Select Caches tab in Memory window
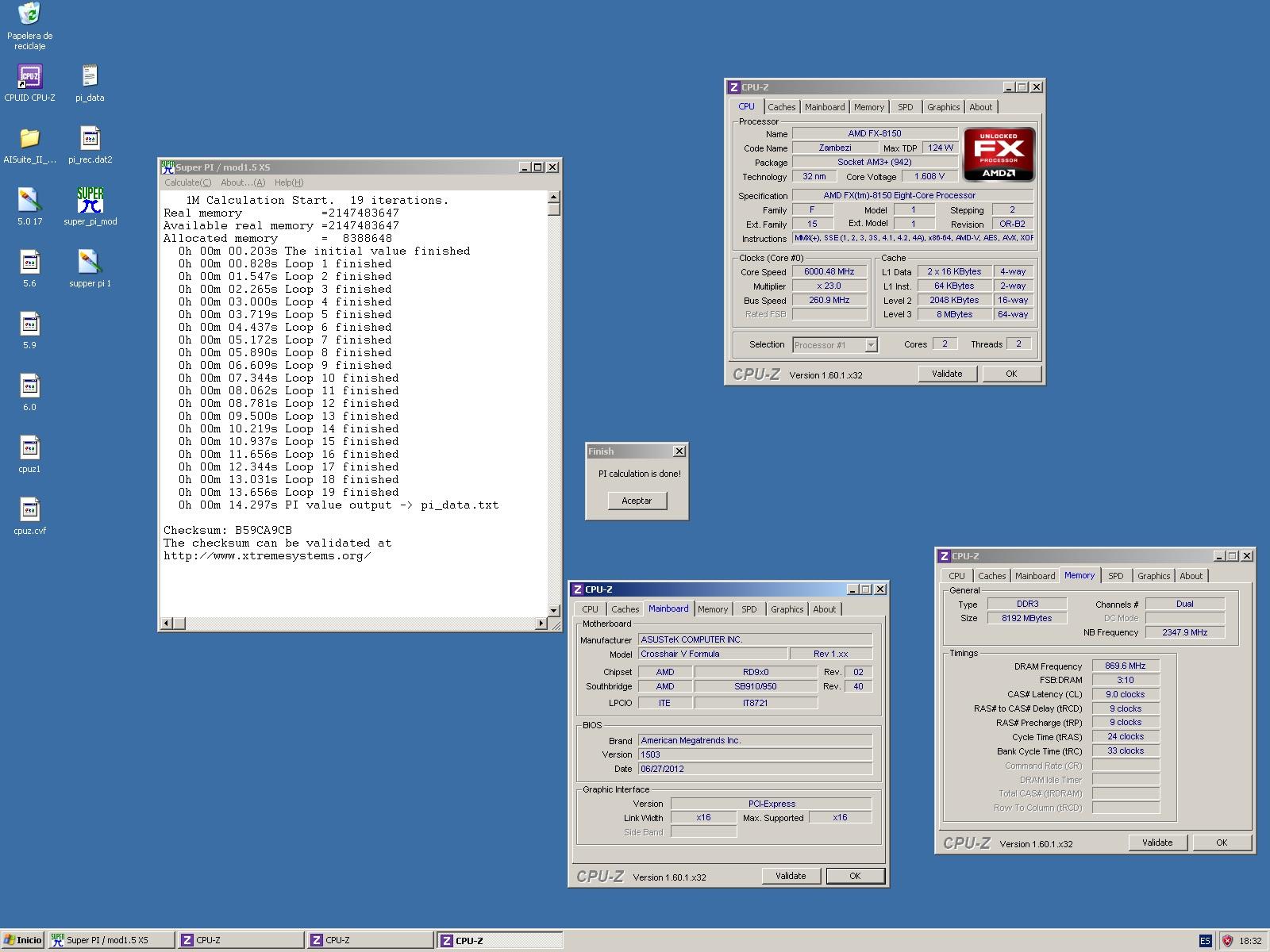This screenshot has height=952, width=1270. coord(991,576)
